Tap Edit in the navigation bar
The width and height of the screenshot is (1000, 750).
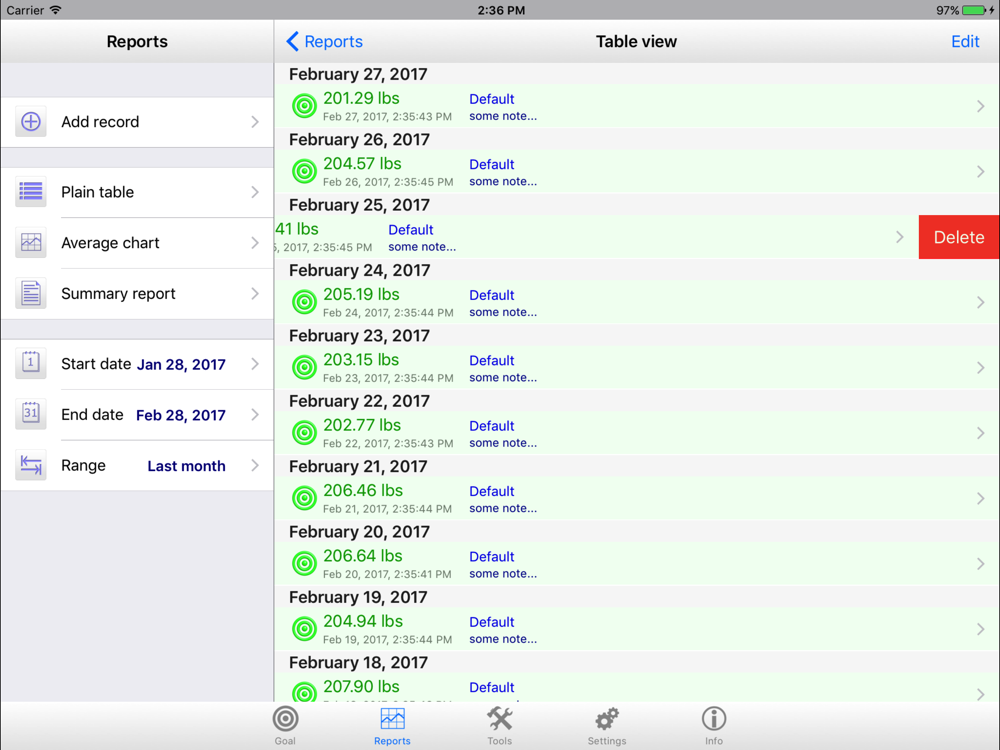pyautogui.click(x=965, y=42)
